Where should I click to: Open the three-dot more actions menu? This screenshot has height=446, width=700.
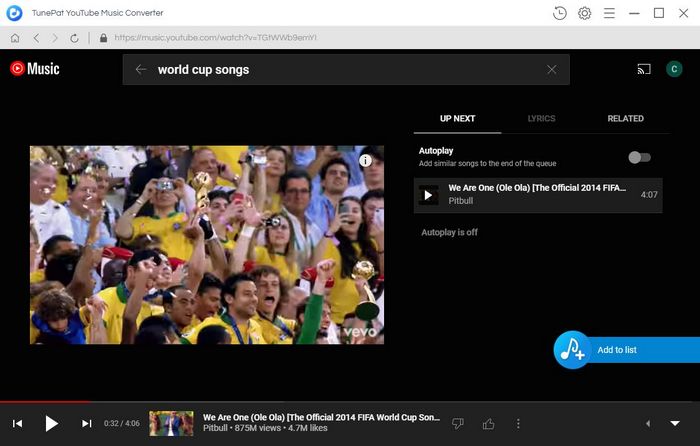(518, 423)
